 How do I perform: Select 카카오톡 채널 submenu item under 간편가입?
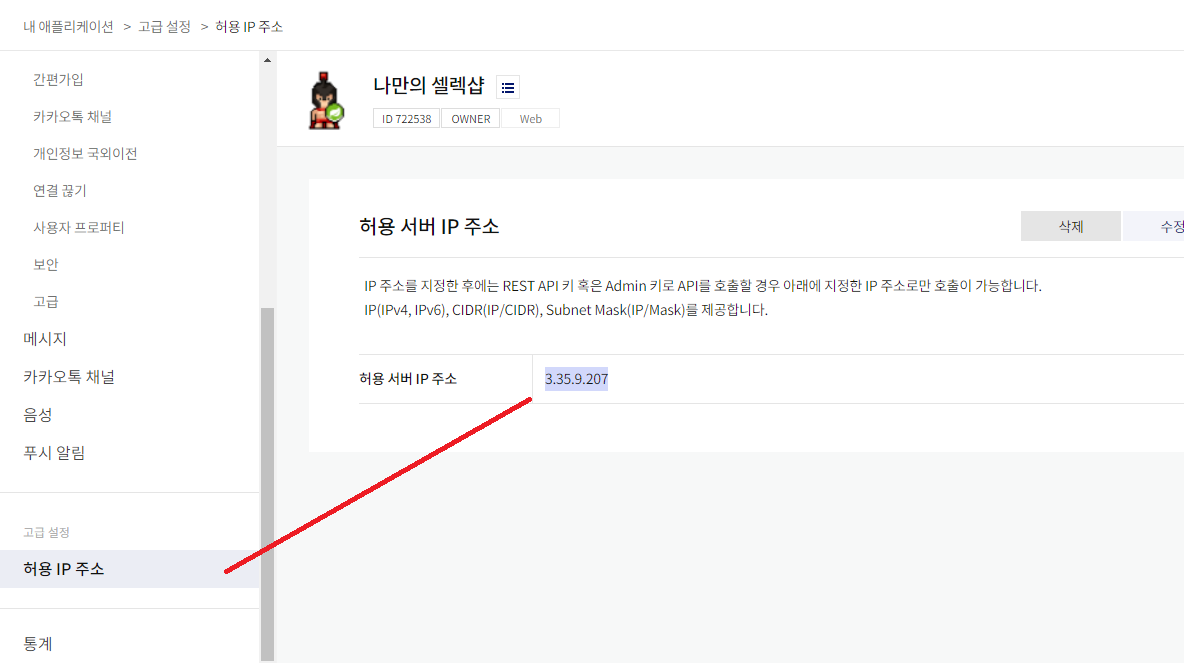72,116
